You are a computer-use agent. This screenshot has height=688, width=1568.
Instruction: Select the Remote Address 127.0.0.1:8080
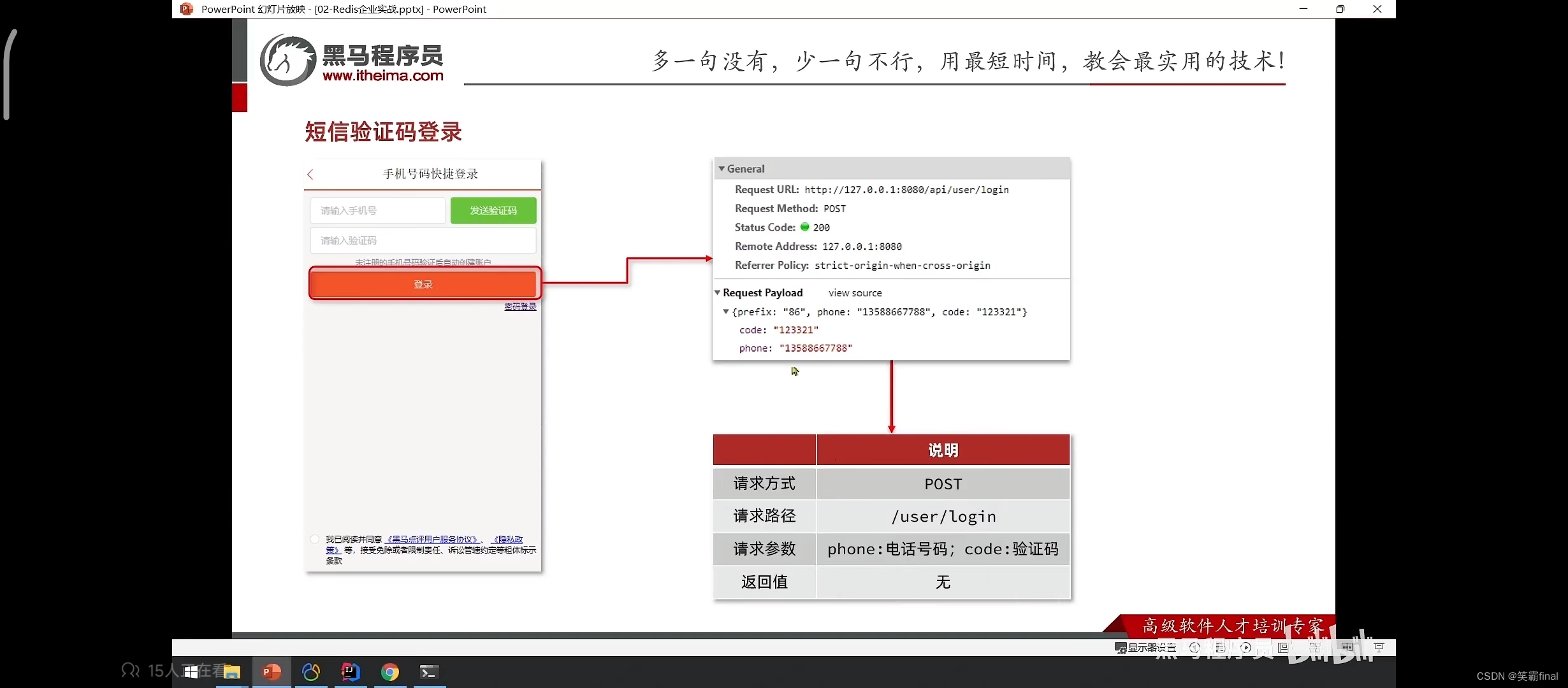tap(862, 247)
